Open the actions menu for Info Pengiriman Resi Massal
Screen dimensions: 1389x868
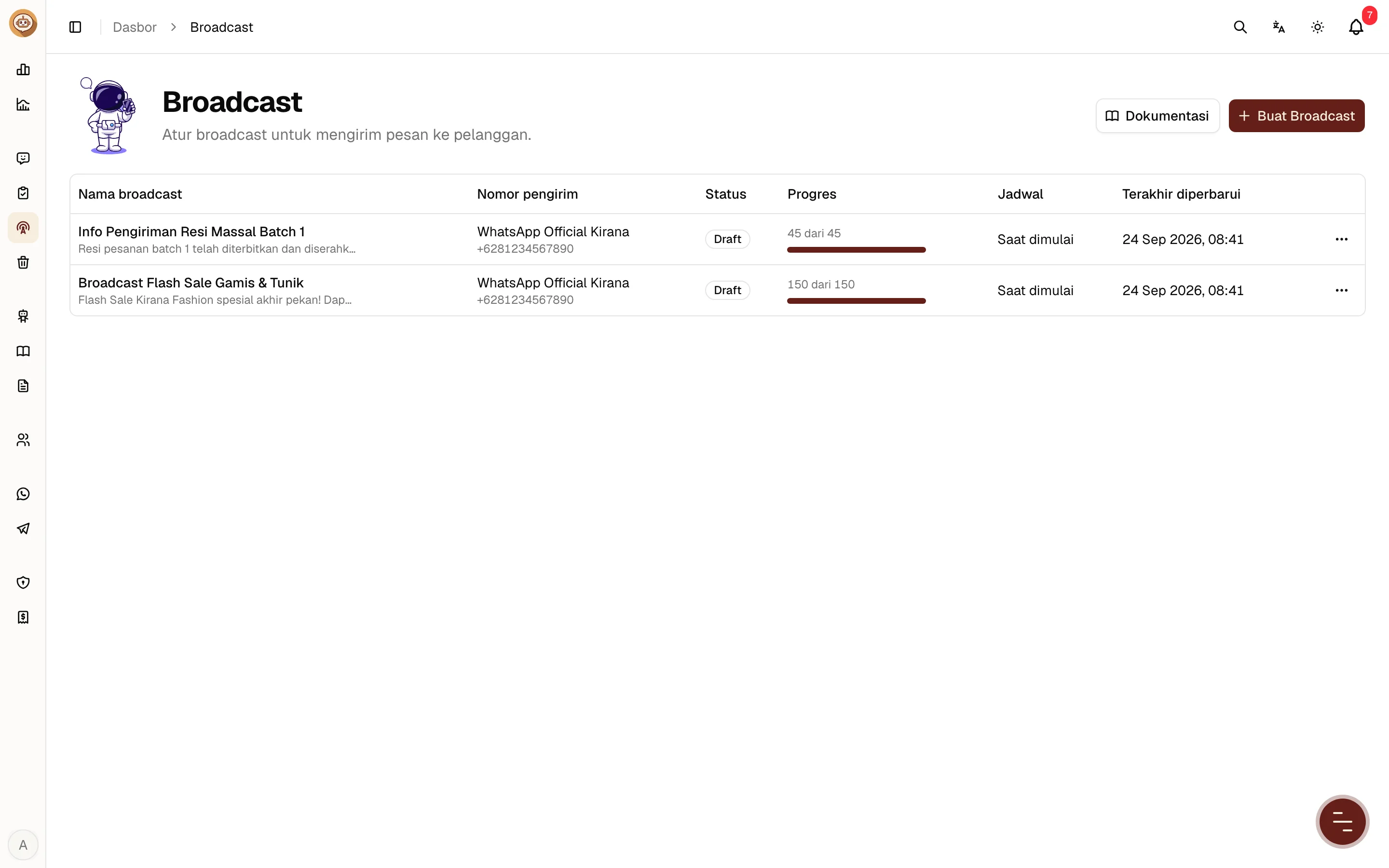[x=1341, y=239]
